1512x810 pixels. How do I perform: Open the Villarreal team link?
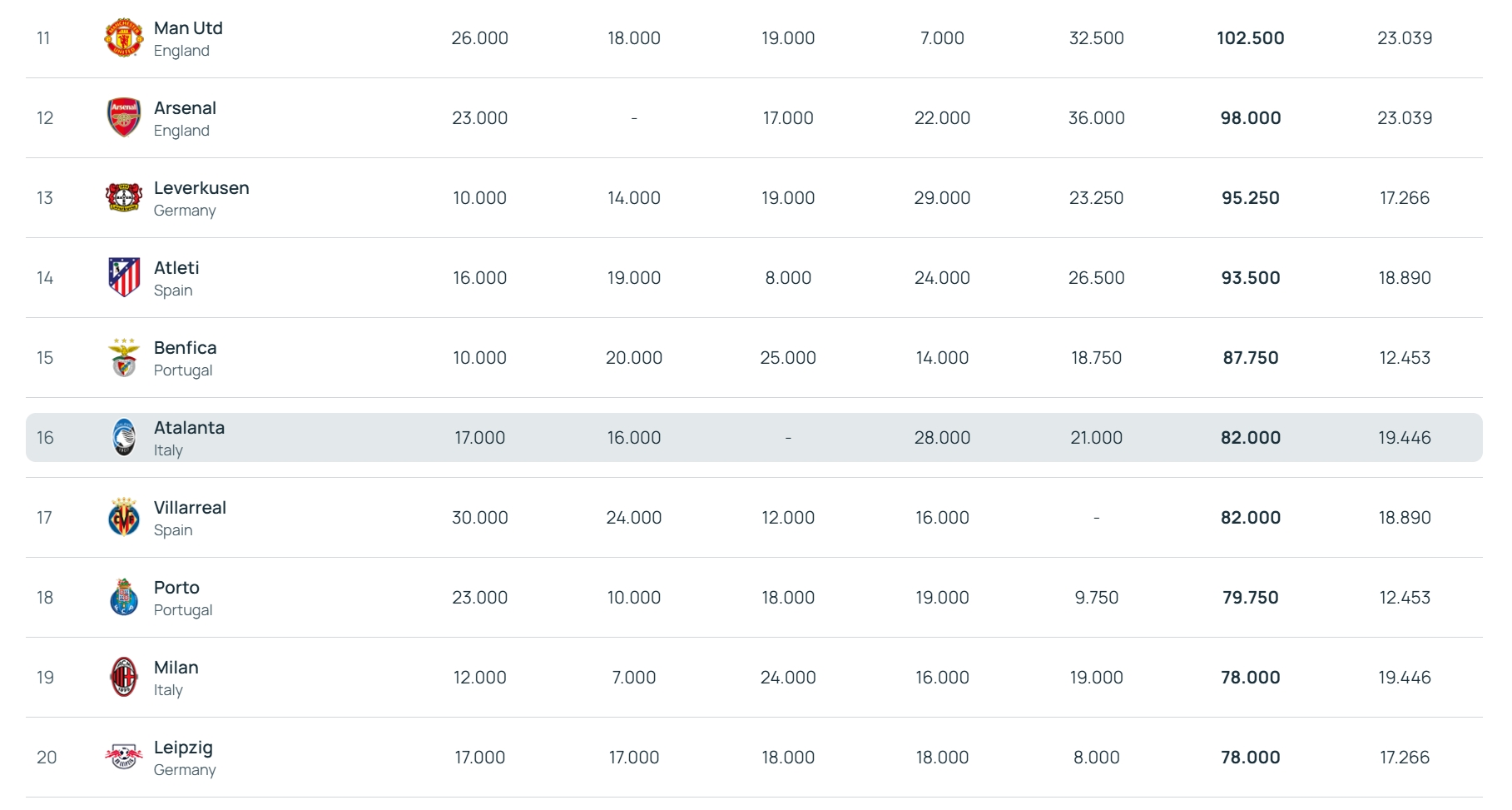click(x=190, y=508)
